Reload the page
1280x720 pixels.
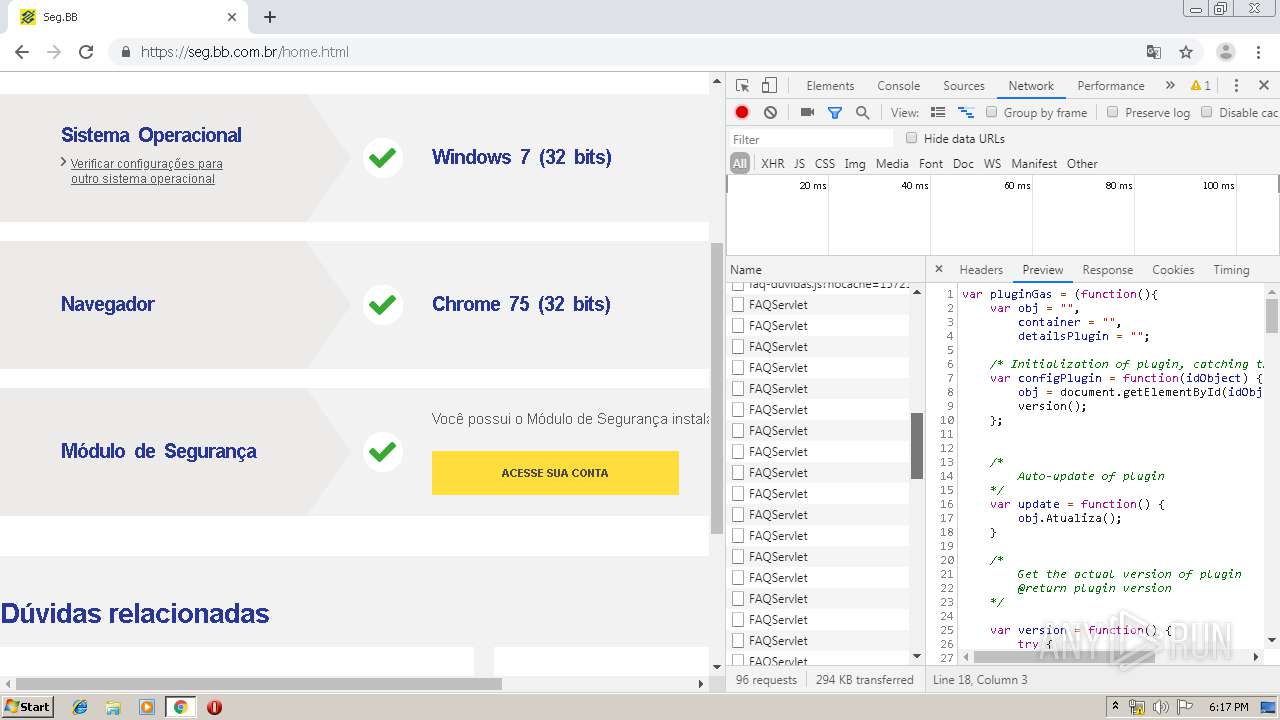pyautogui.click(x=86, y=52)
